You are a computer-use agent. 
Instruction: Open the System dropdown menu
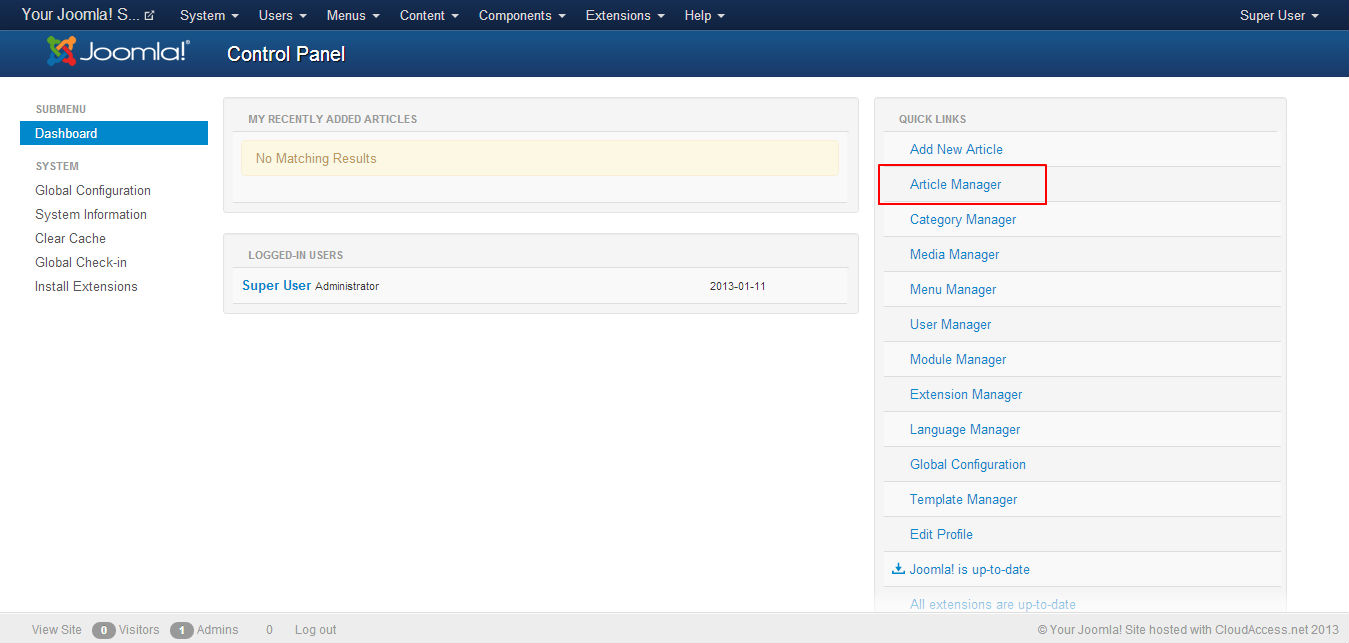click(x=209, y=16)
